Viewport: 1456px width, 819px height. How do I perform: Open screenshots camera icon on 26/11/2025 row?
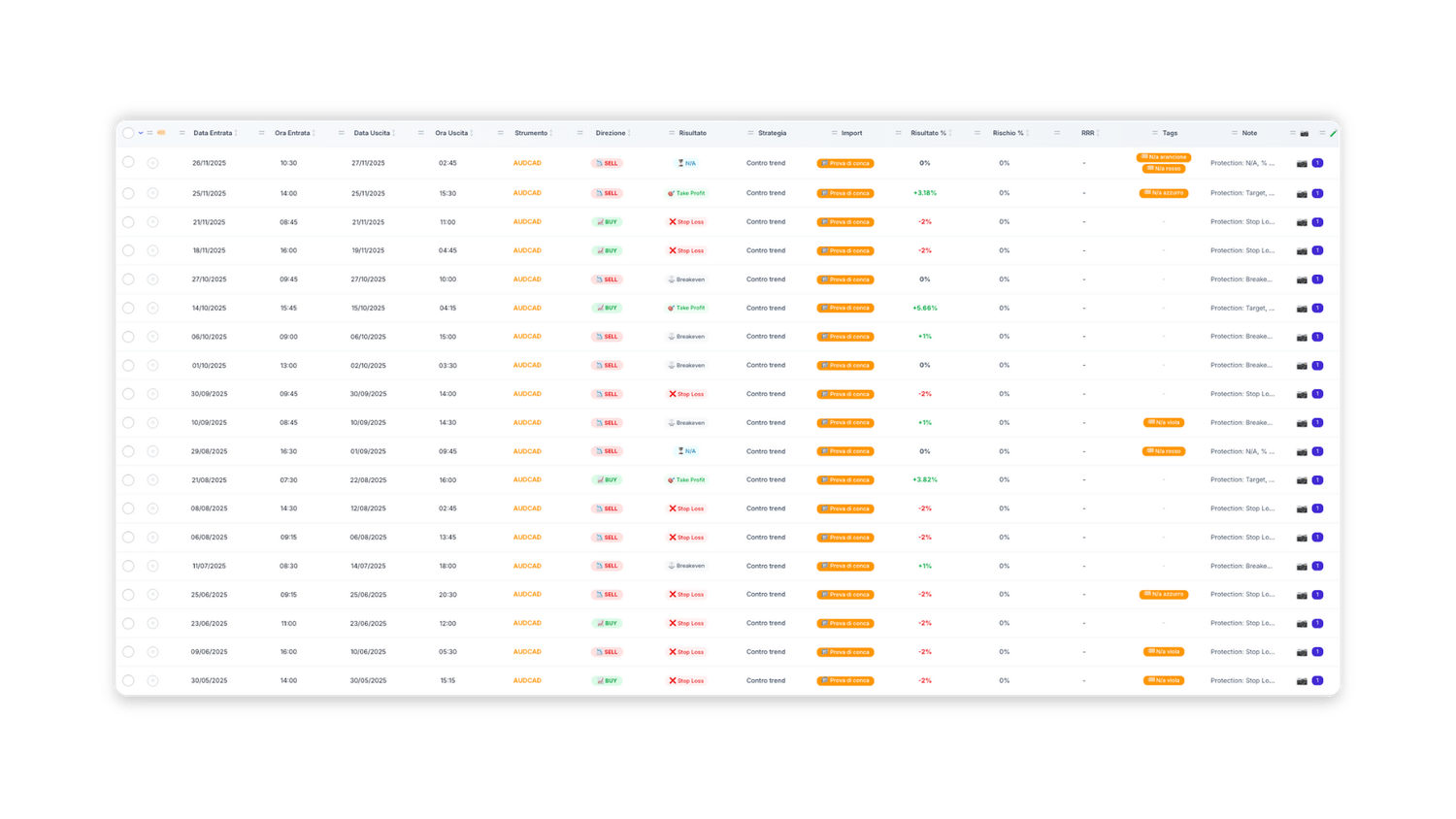pyautogui.click(x=1302, y=163)
